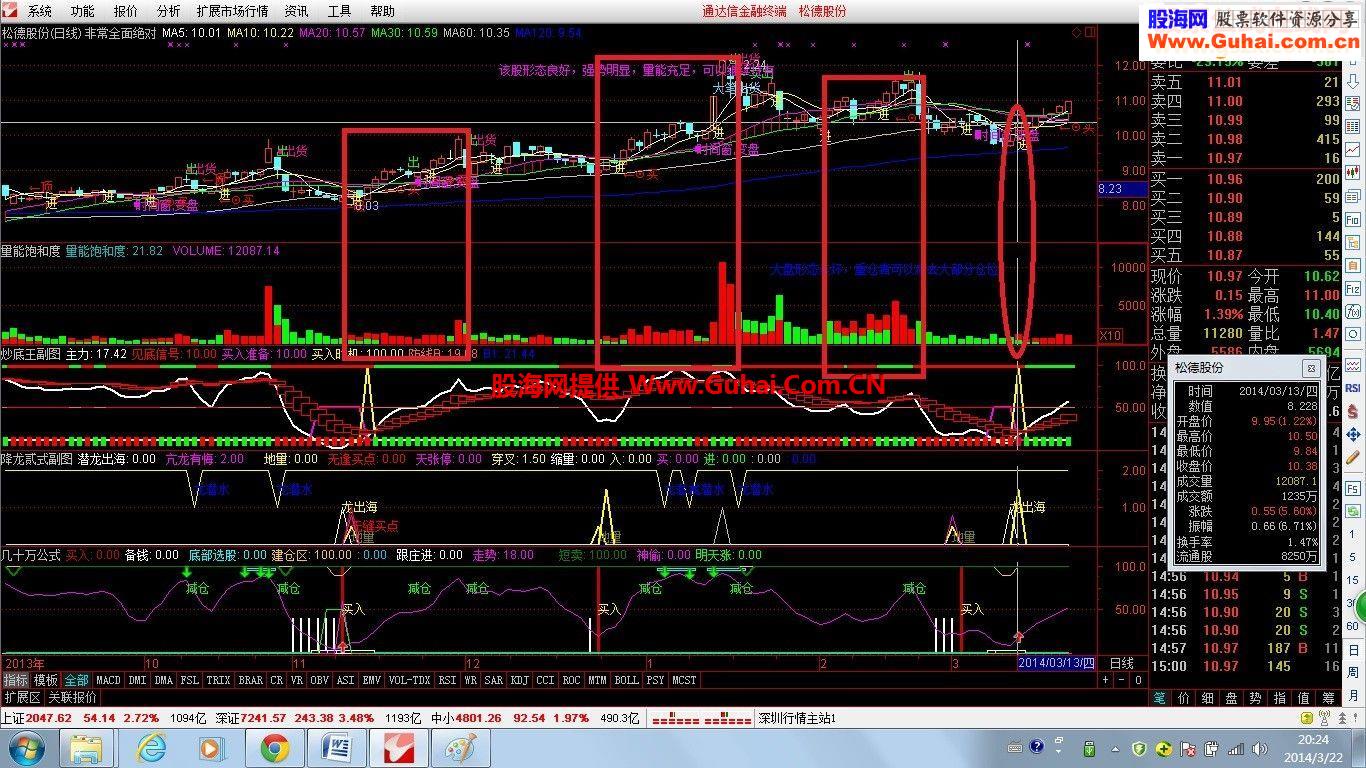
Task: Open Google Chrome from the taskbar
Action: tap(274, 748)
